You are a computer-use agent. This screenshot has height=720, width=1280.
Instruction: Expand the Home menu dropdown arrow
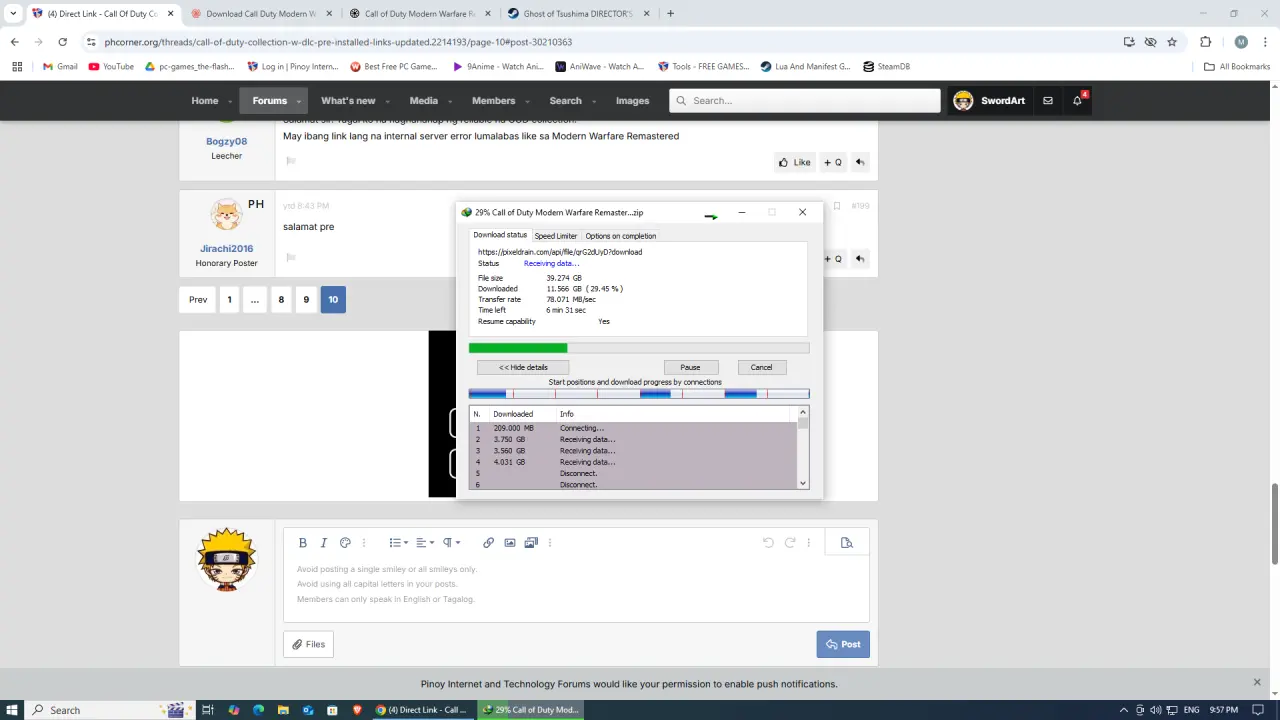point(230,101)
